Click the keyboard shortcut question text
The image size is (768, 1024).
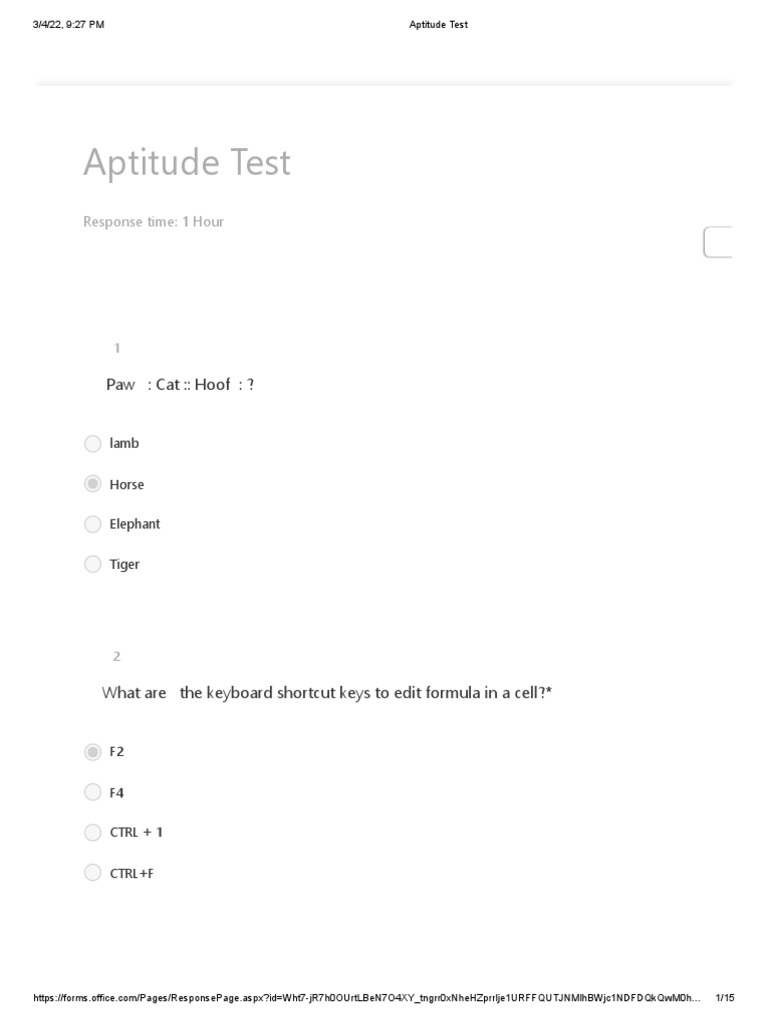326,693
